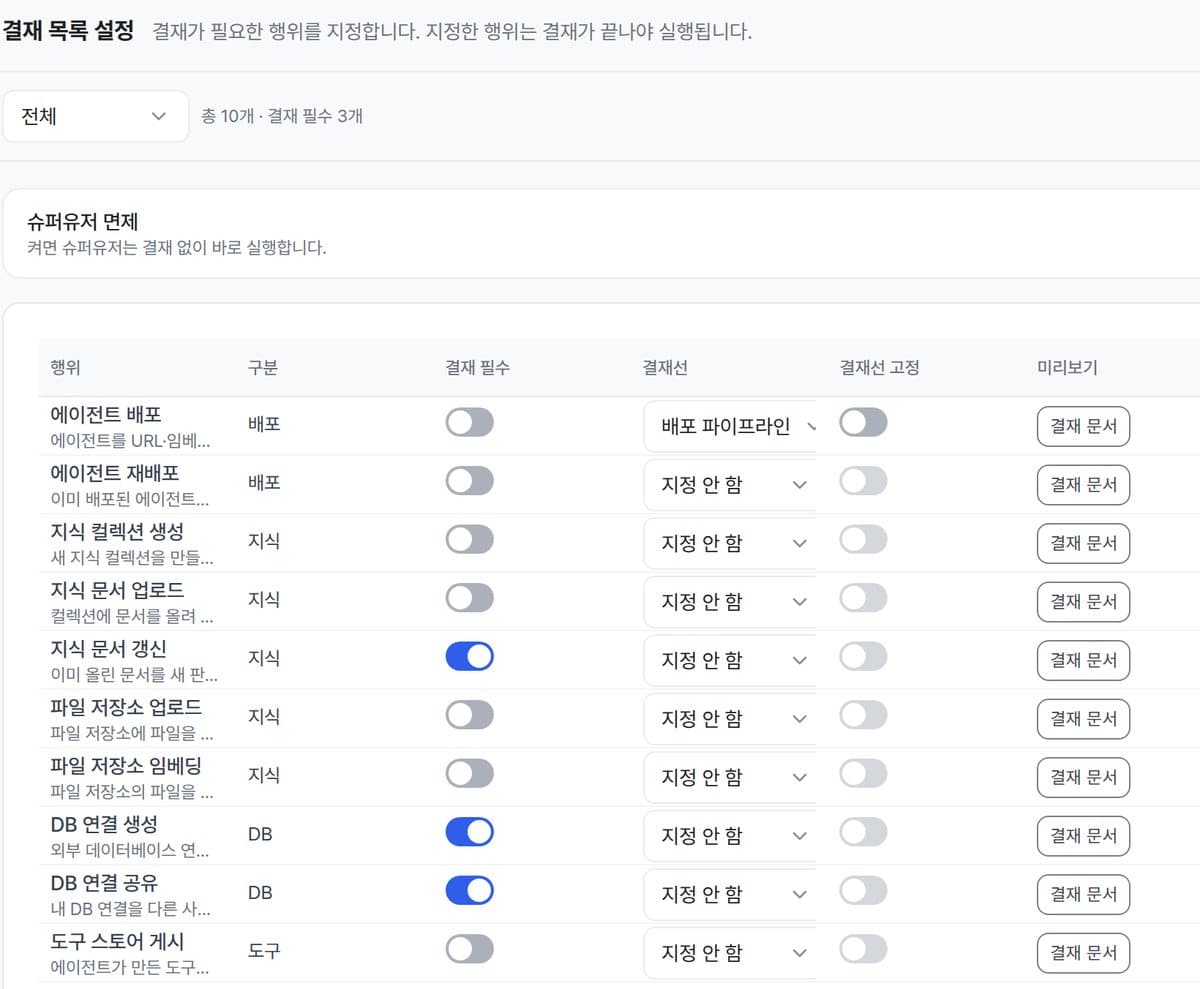Open 결재선 dropdown for DB 연결 생성
The width and height of the screenshot is (1200, 989).
[x=731, y=836]
